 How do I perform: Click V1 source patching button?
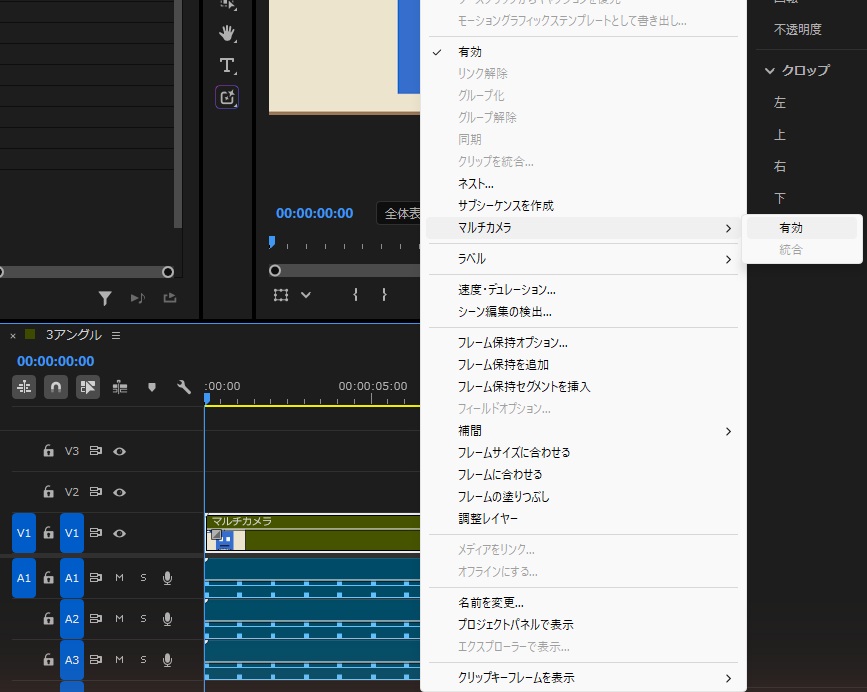coord(24,533)
